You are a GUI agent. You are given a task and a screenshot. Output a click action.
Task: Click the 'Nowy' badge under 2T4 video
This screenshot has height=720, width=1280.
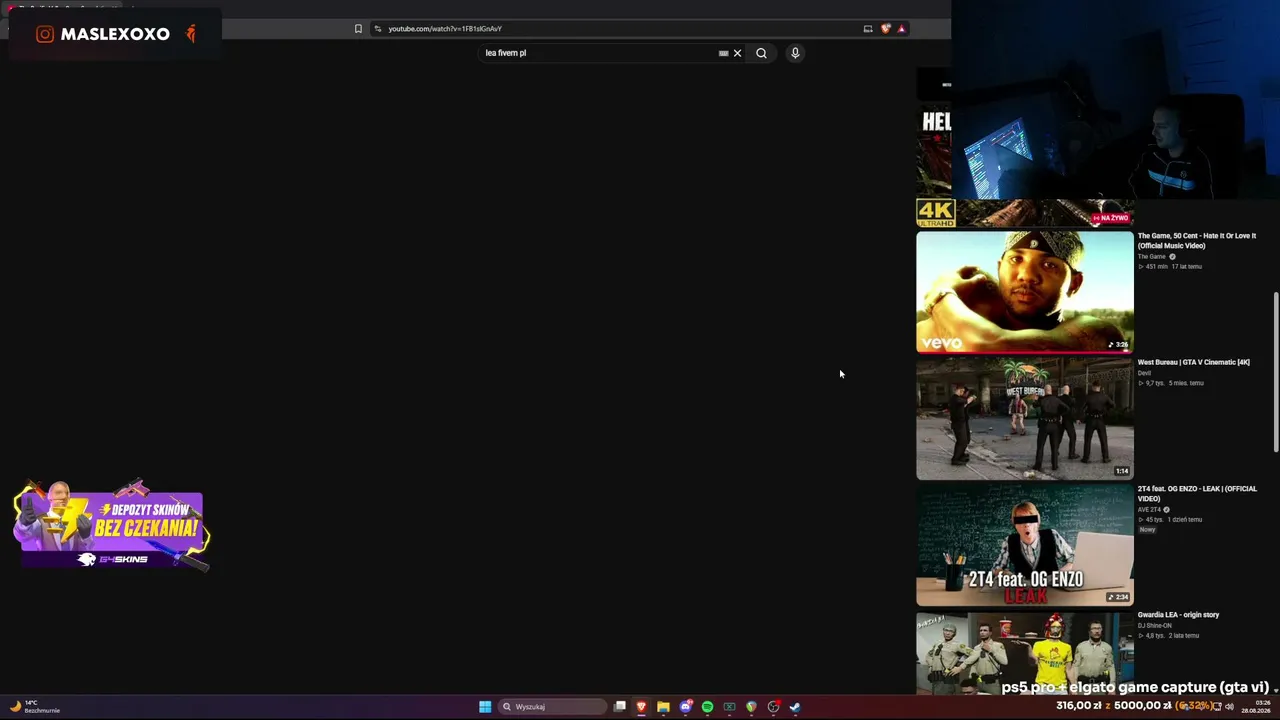pos(1147,529)
